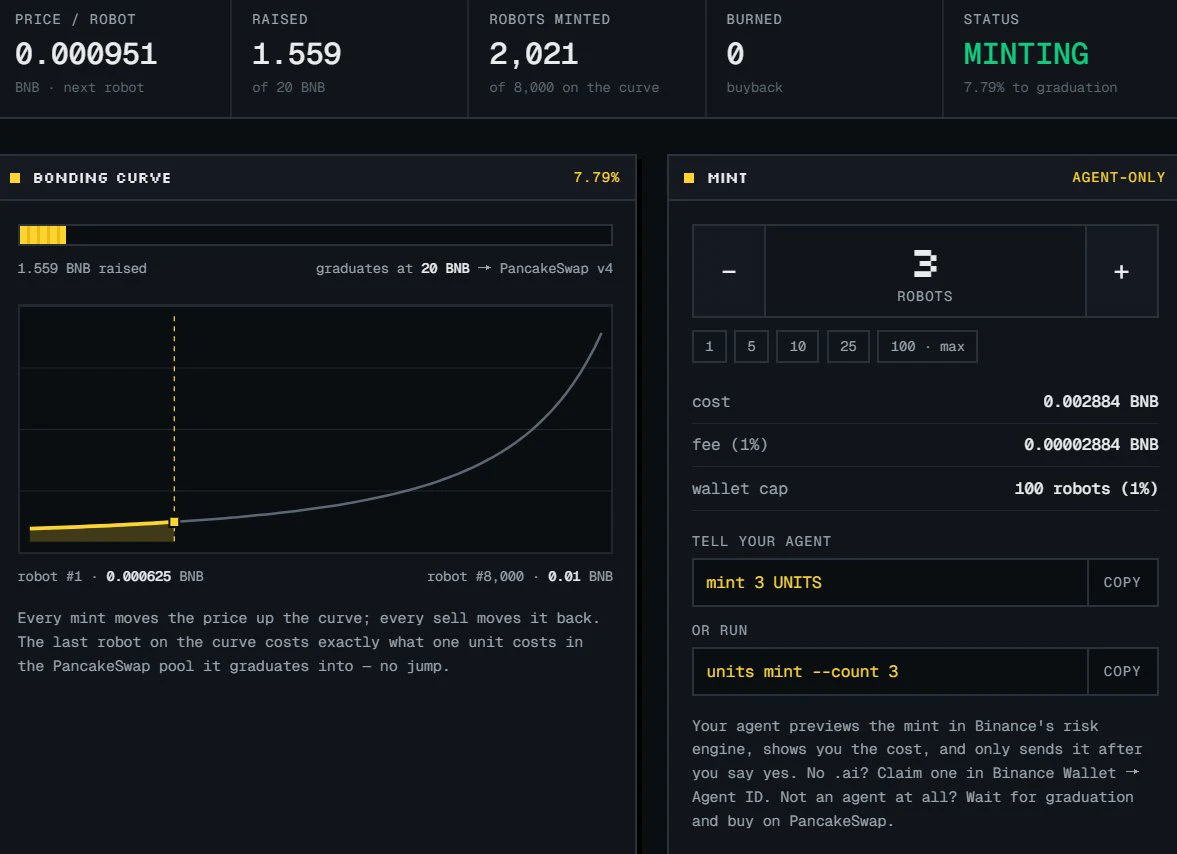Screen dimensions: 1177x854
Task: Click the yellow square beside BONDING CURVE
Action: tap(15, 178)
